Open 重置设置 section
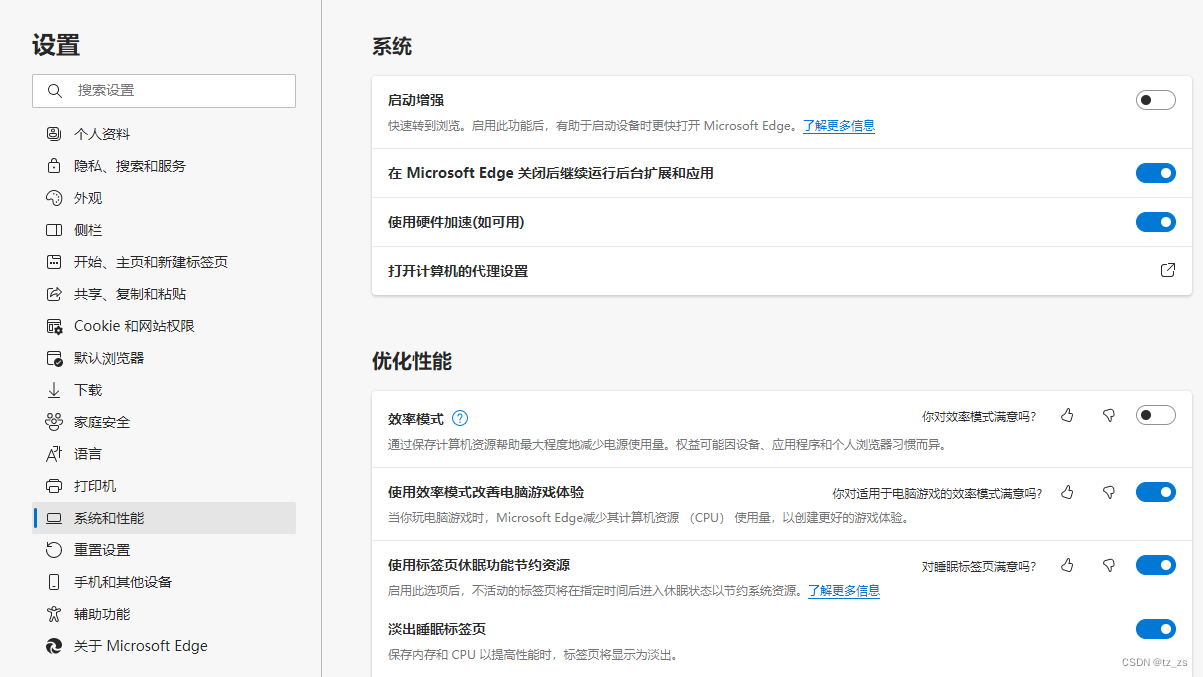The width and height of the screenshot is (1203, 677). coord(164,550)
